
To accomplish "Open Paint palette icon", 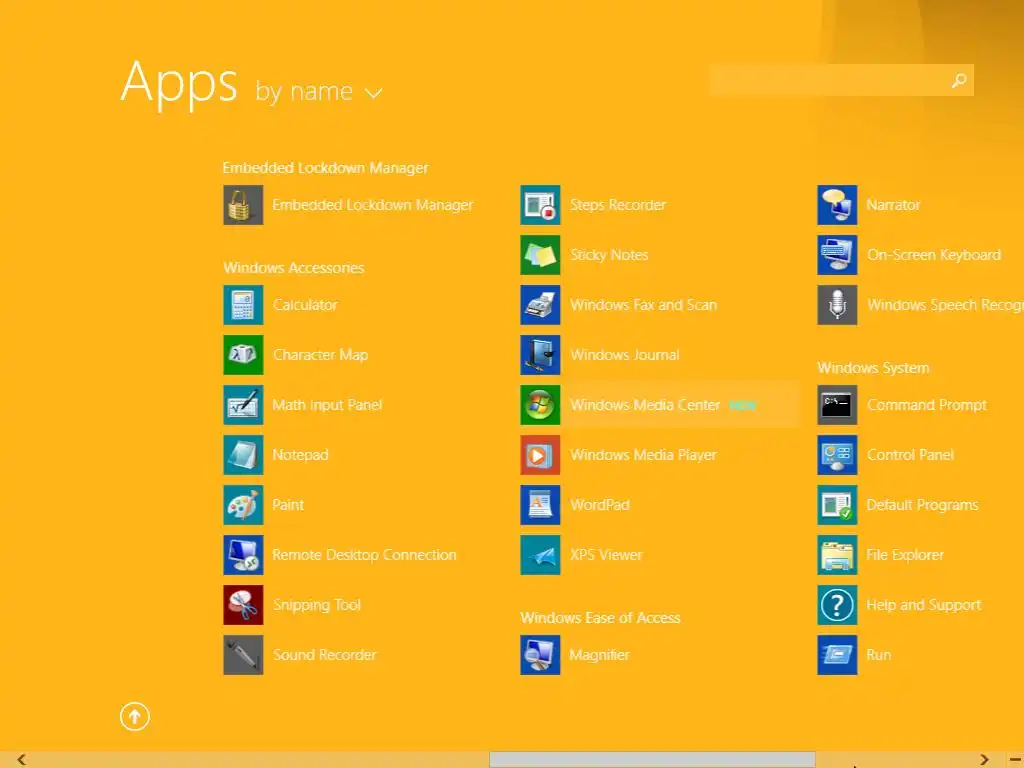I will click(243, 505).
